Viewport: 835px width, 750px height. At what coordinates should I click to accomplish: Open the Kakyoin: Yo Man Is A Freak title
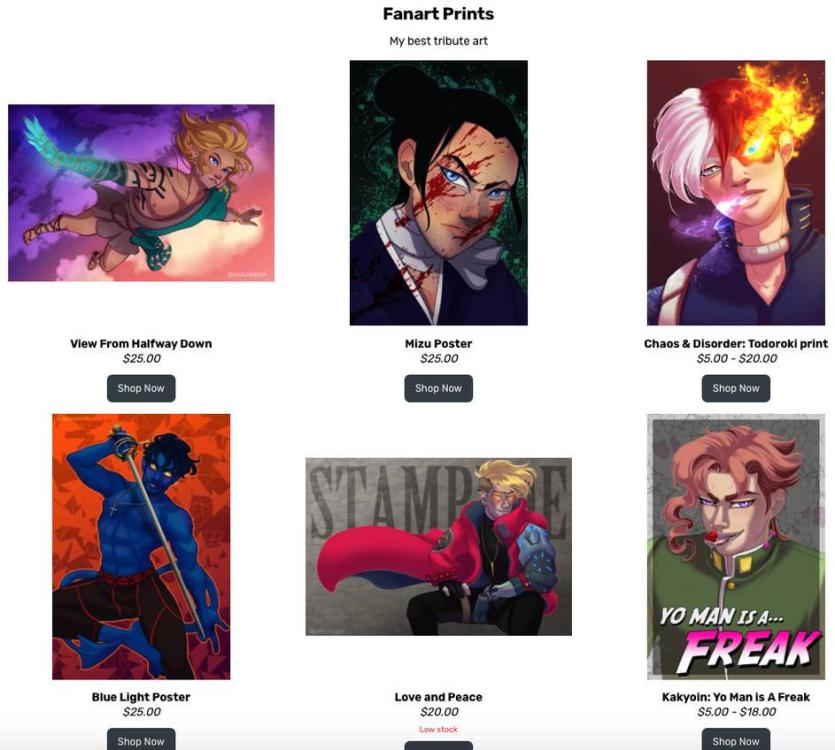[736, 697]
